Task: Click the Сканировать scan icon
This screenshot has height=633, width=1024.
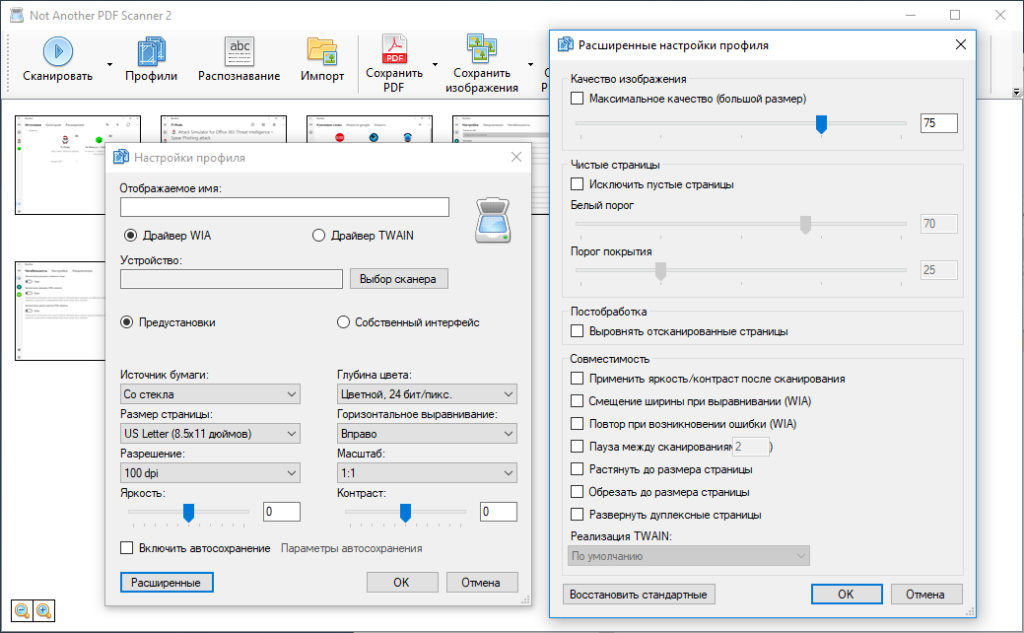Action: pyautogui.click(x=57, y=51)
